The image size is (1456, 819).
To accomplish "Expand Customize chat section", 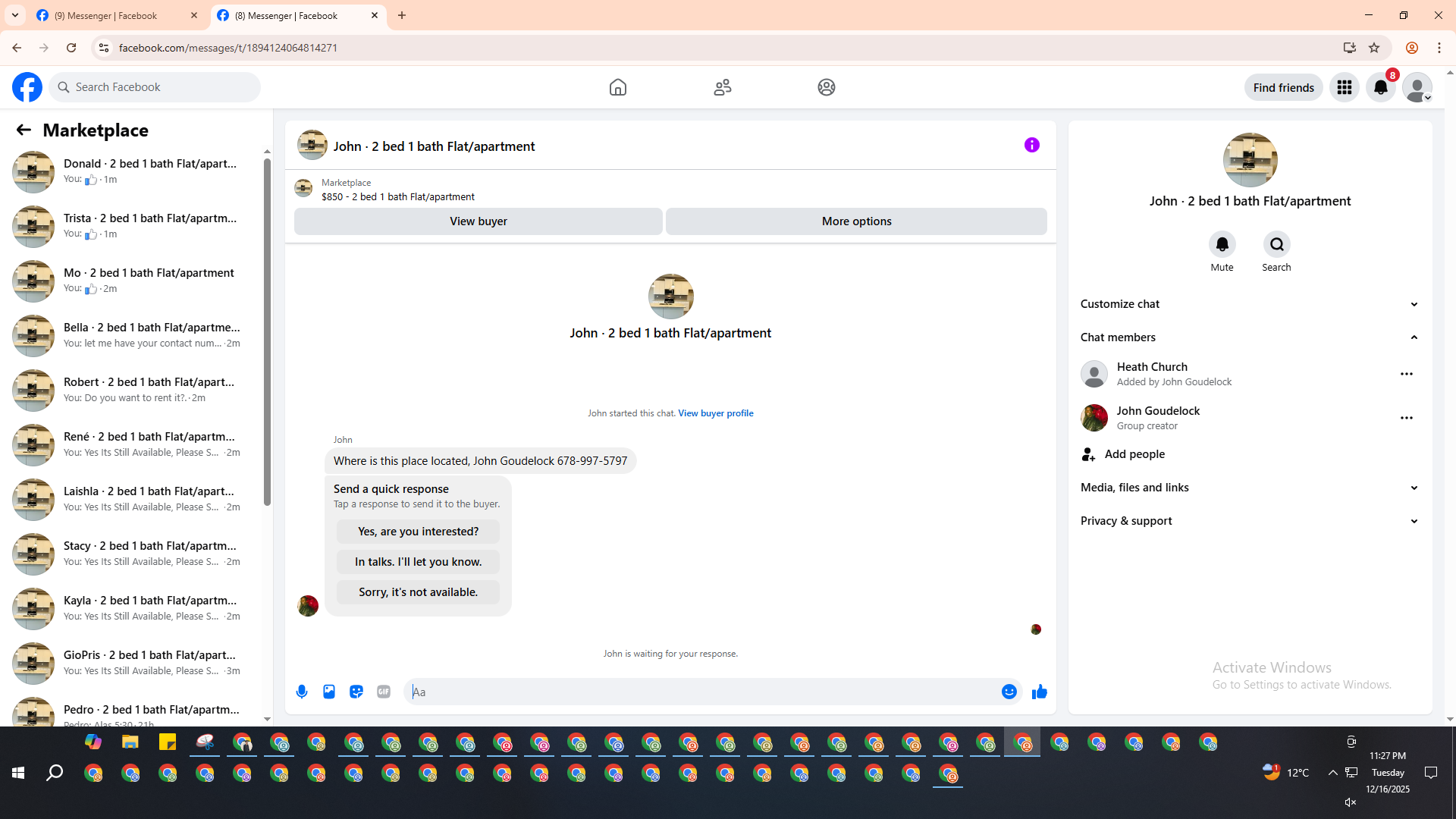I will pyautogui.click(x=1250, y=304).
